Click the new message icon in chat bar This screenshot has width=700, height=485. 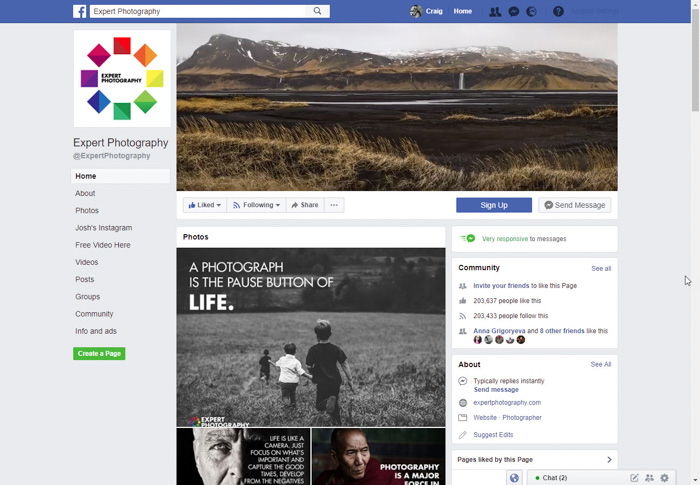click(x=634, y=478)
